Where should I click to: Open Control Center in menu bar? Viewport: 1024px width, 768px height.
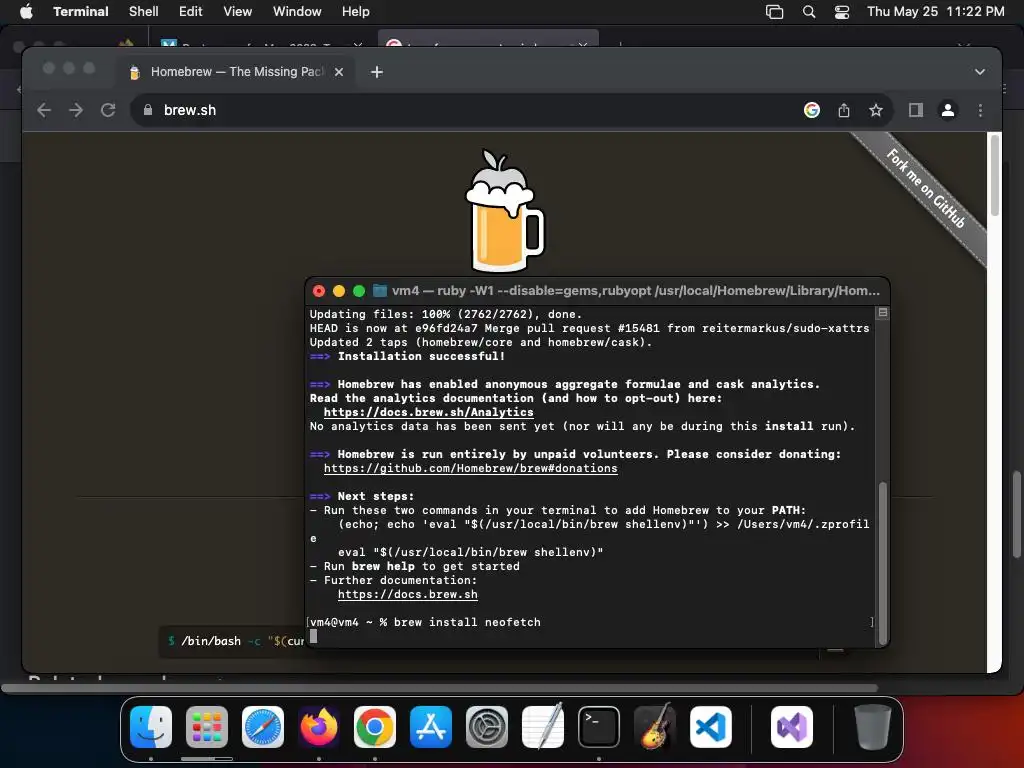tap(842, 12)
